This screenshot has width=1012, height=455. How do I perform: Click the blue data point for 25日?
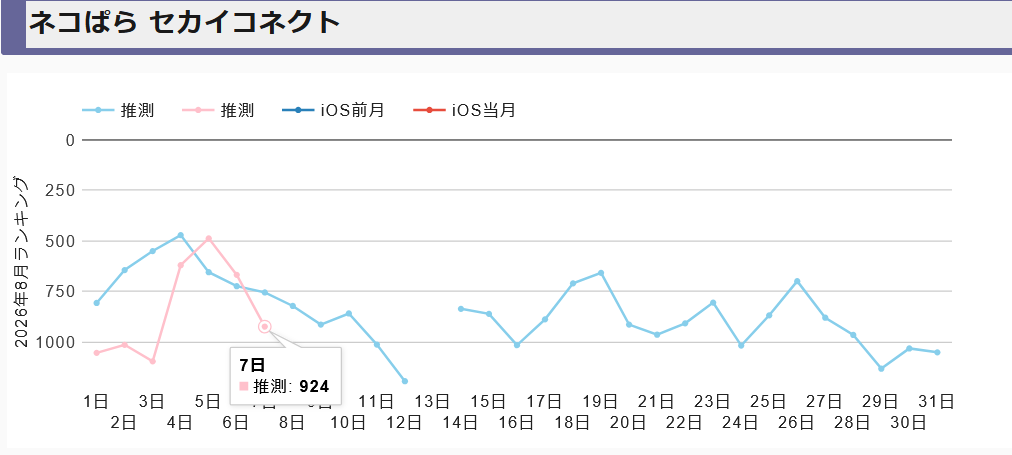pos(769,316)
